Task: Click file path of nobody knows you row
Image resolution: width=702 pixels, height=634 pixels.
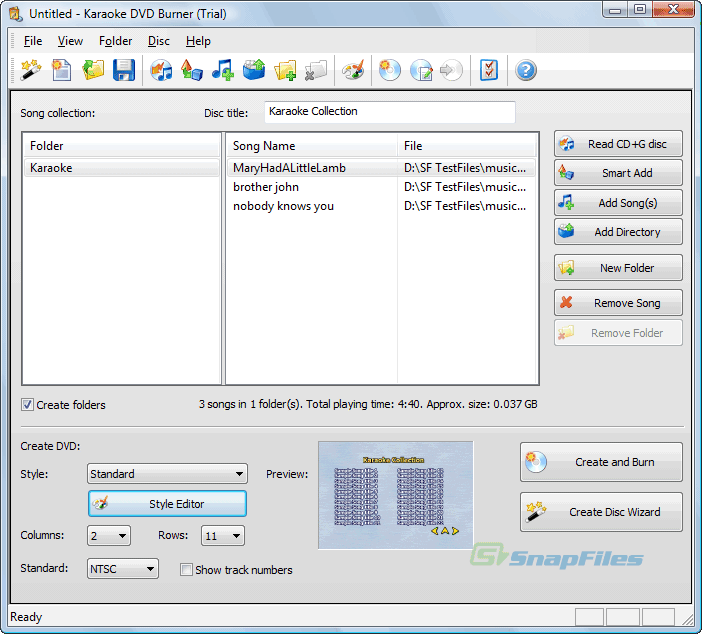Action: point(465,206)
